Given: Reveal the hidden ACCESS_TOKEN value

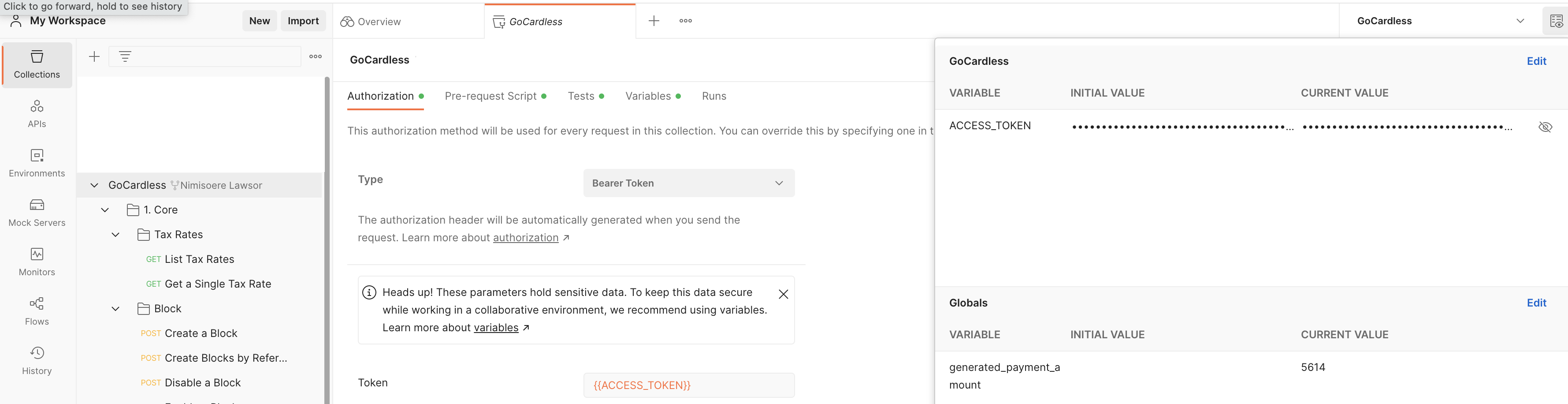Looking at the screenshot, I should (1546, 127).
